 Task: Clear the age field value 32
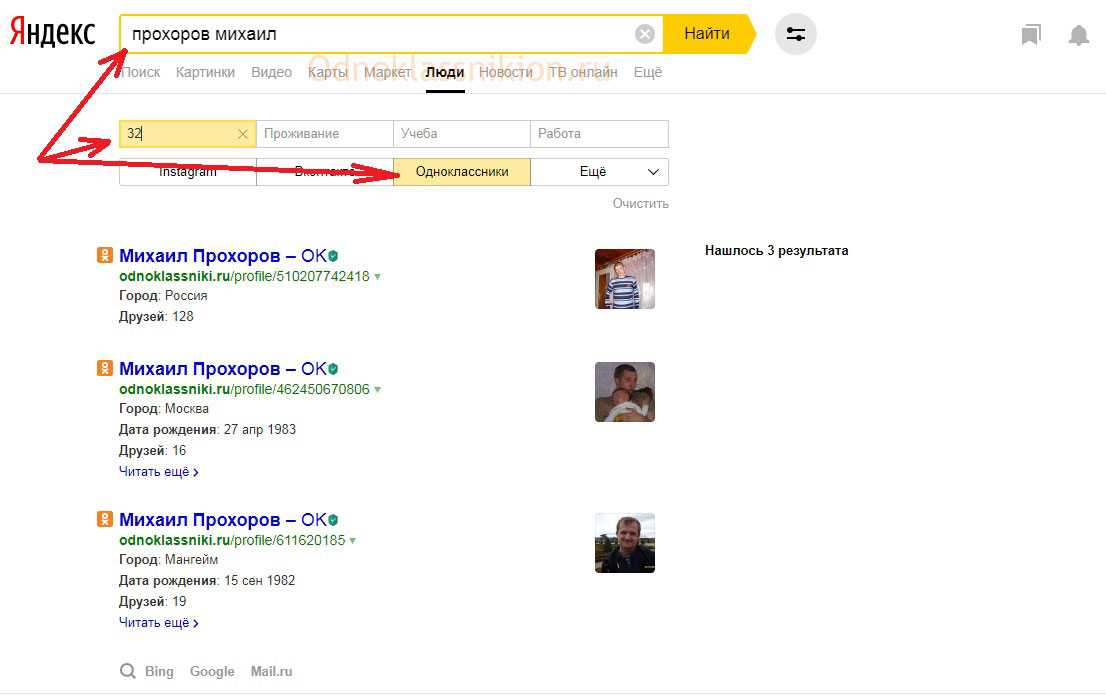point(243,134)
